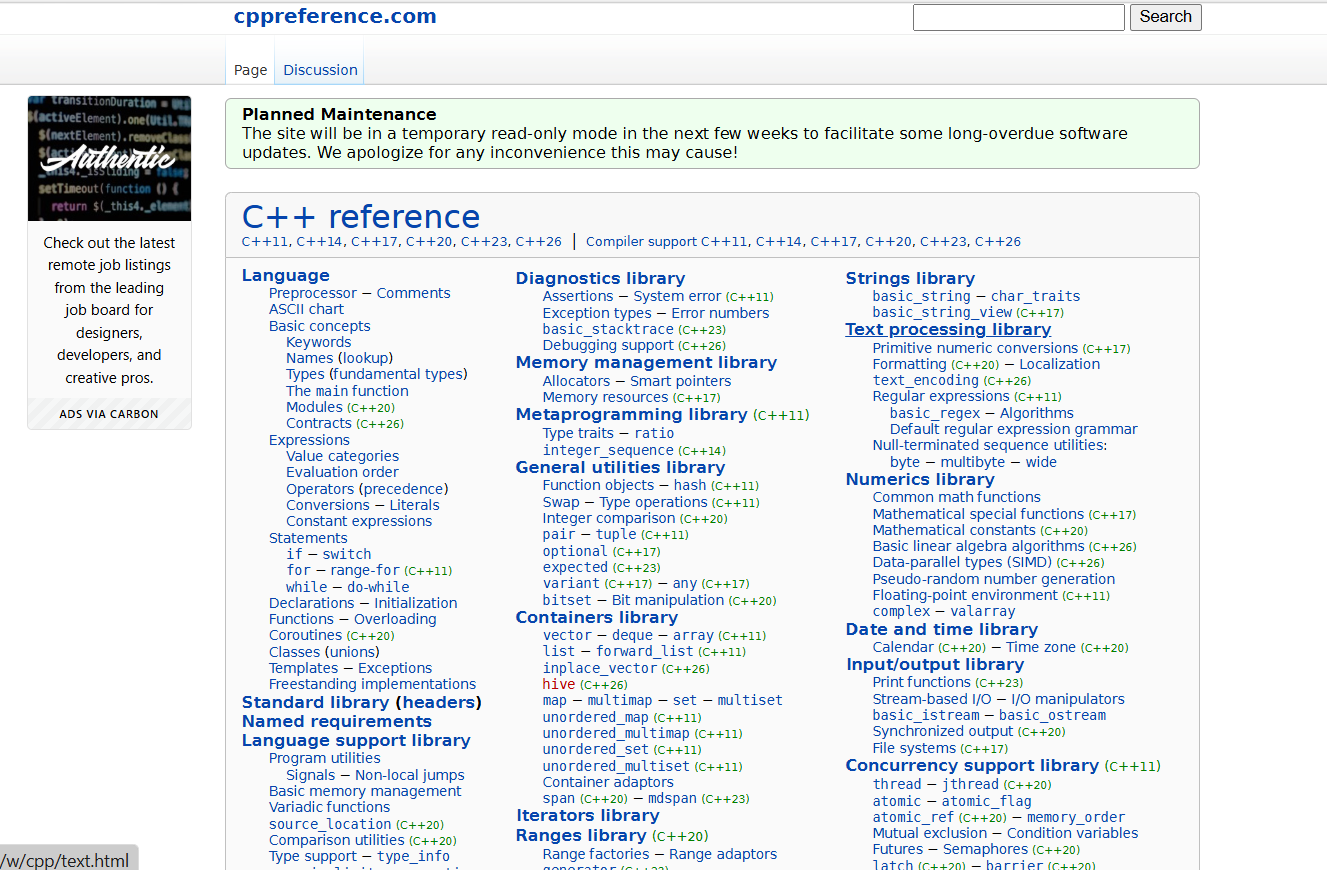Open the source_location link
Viewport: 1327px width, 870px height.
tap(330, 824)
